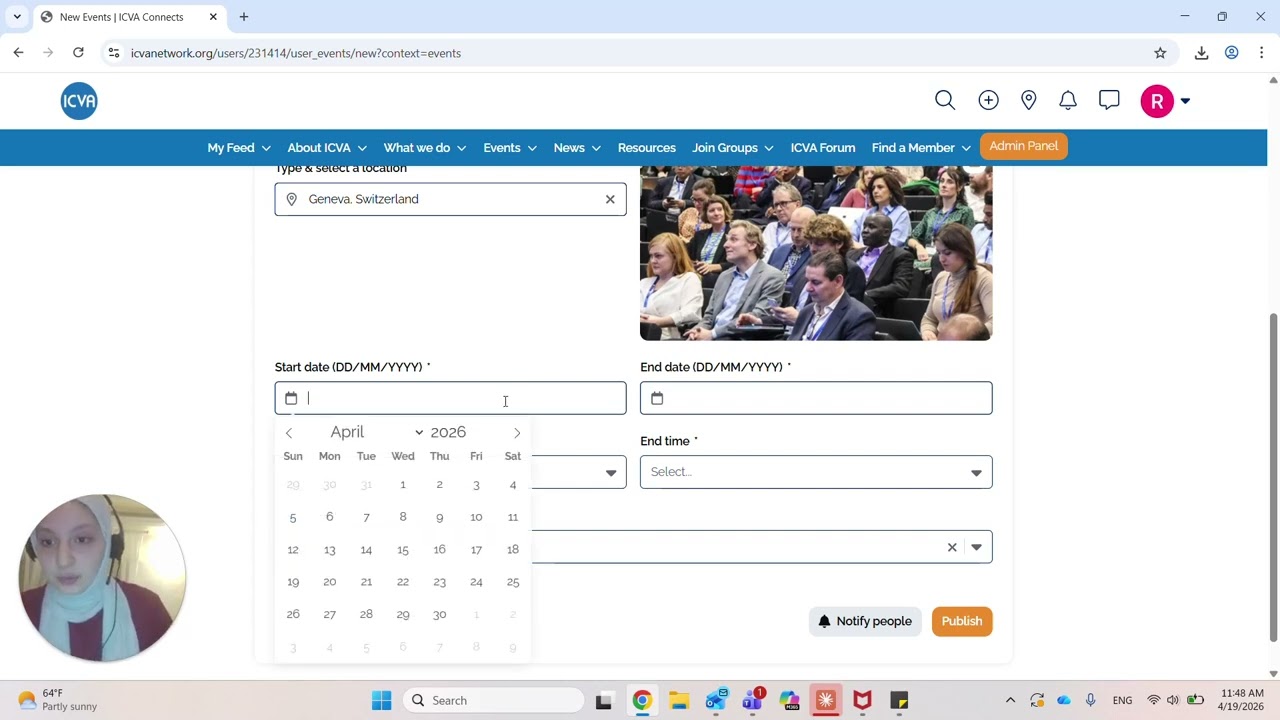Image resolution: width=1280 pixels, height=720 pixels.
Task: Open a new browser tab
Action: pos(244,17)
